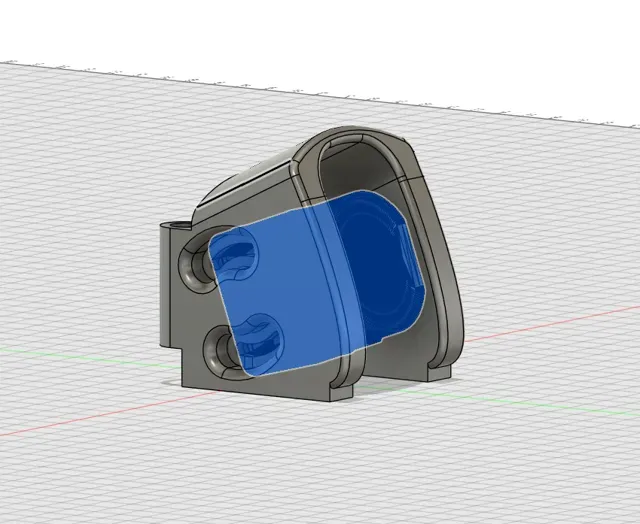Click the lower countersunk screw hole
The image size is (640, 524).
pos(220,351)
